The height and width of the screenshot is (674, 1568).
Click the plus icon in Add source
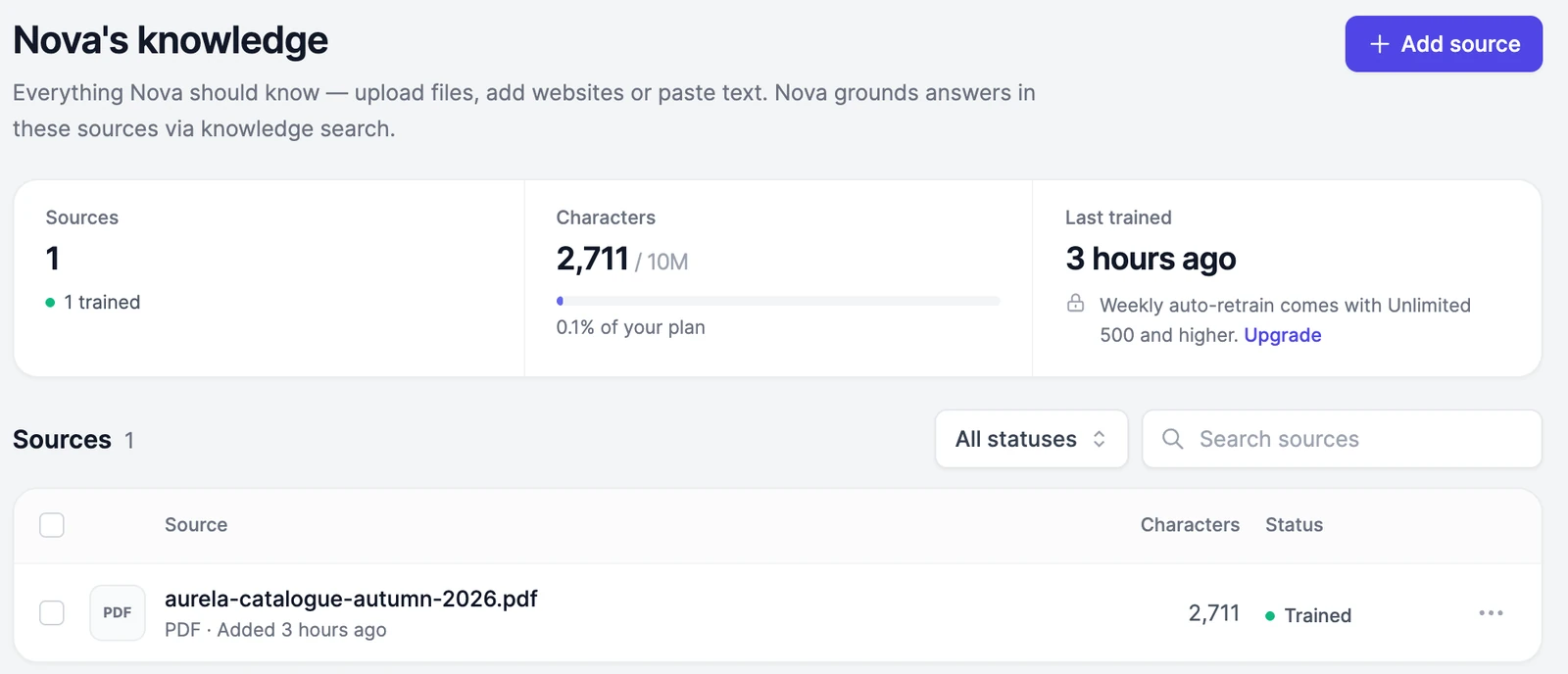coord(1380,44)
